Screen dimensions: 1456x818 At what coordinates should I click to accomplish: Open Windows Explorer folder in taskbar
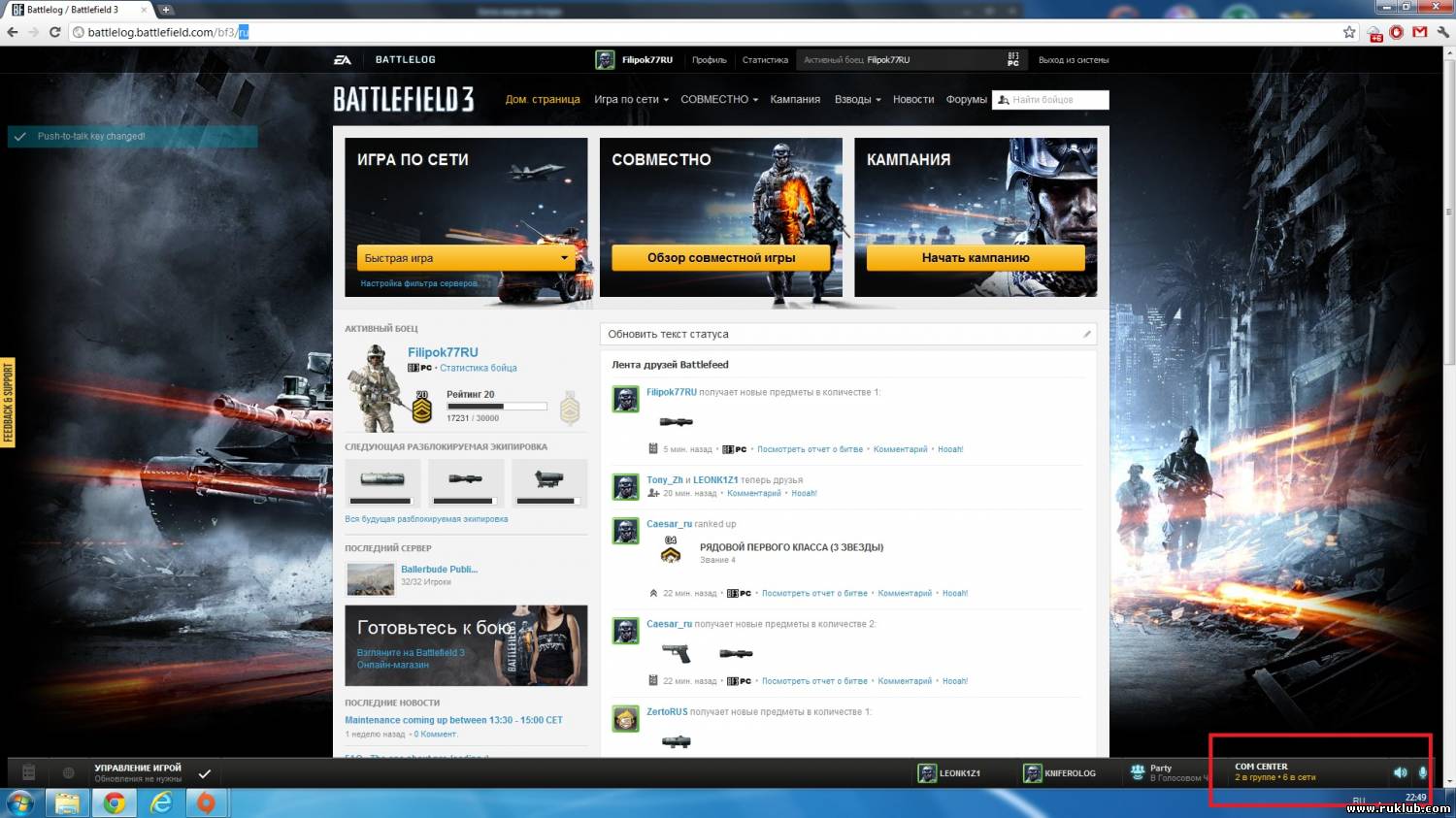point(67,803)
